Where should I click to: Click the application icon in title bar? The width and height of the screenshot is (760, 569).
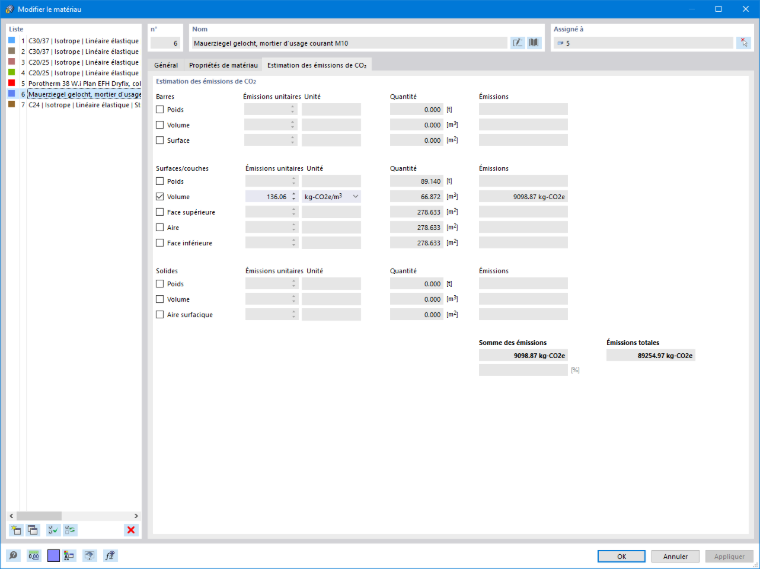click(x=9, y=9)
